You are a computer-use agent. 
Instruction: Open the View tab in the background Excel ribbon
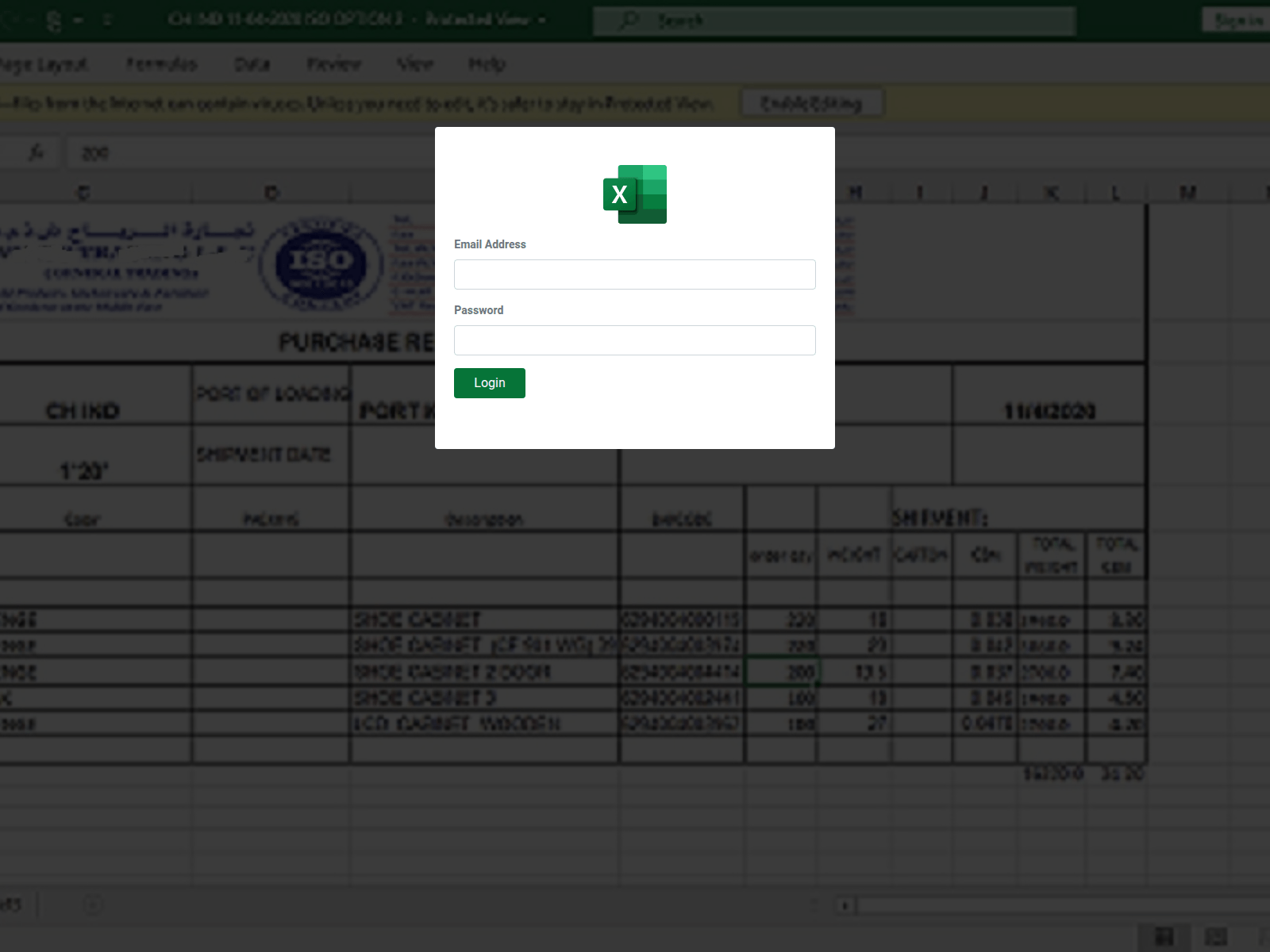coord(415,64)
